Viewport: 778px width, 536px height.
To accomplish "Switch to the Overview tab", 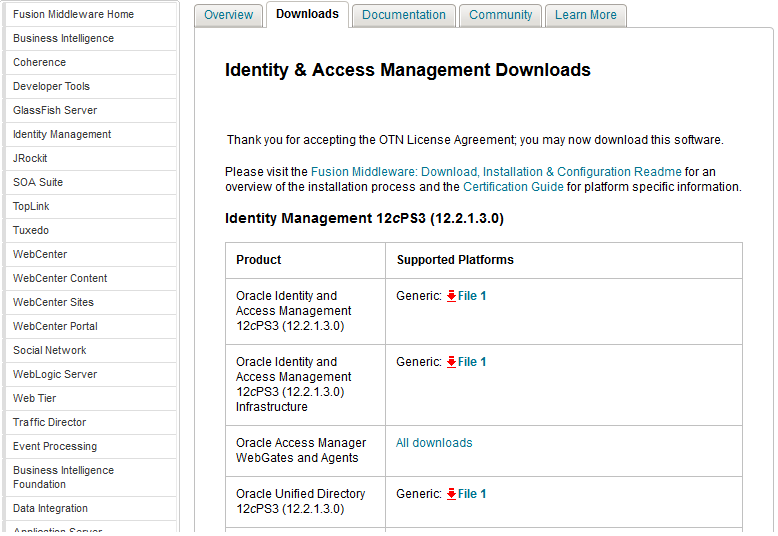I will click(228, 15).
